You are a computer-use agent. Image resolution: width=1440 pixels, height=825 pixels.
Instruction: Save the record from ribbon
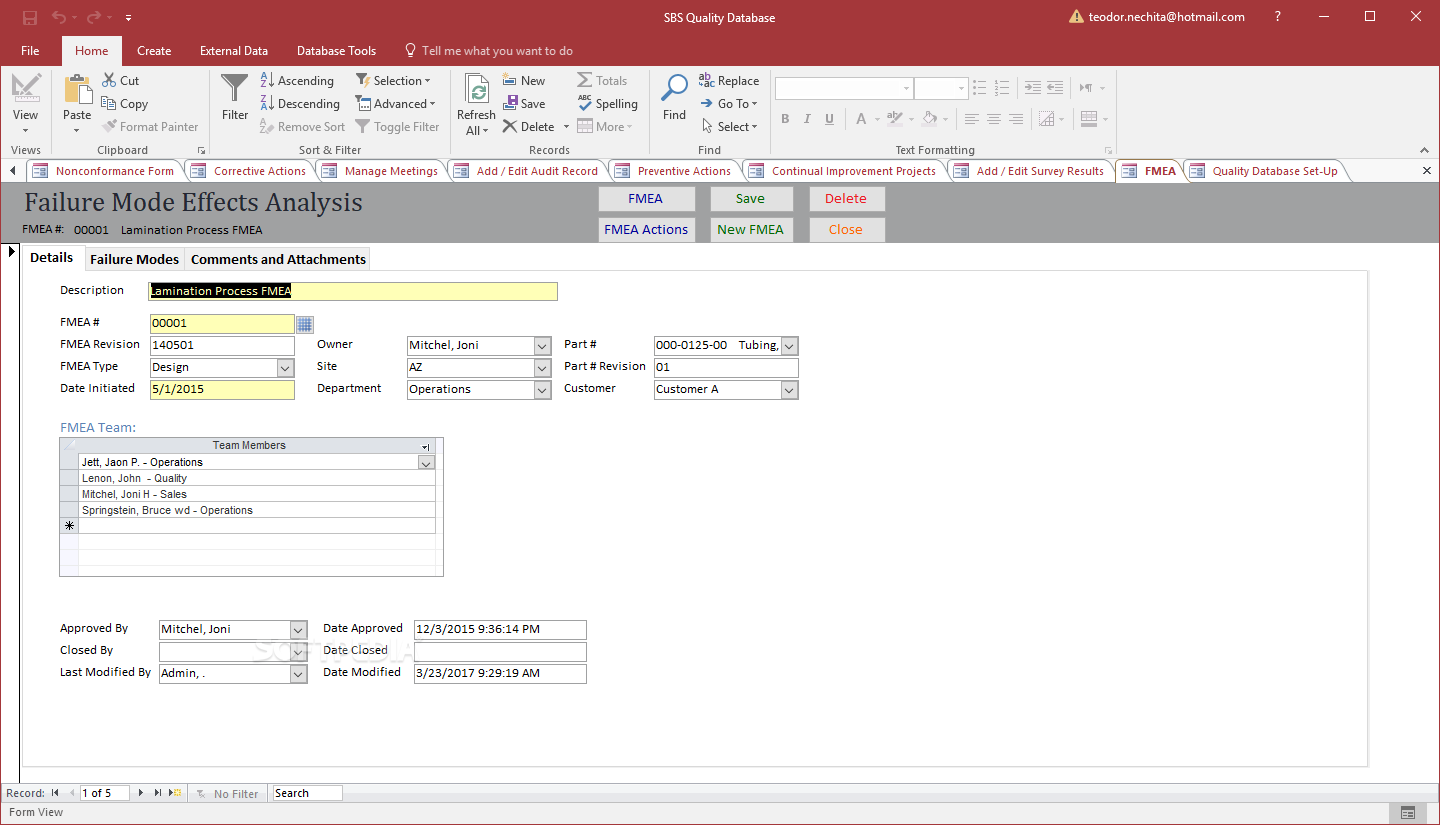524,104
